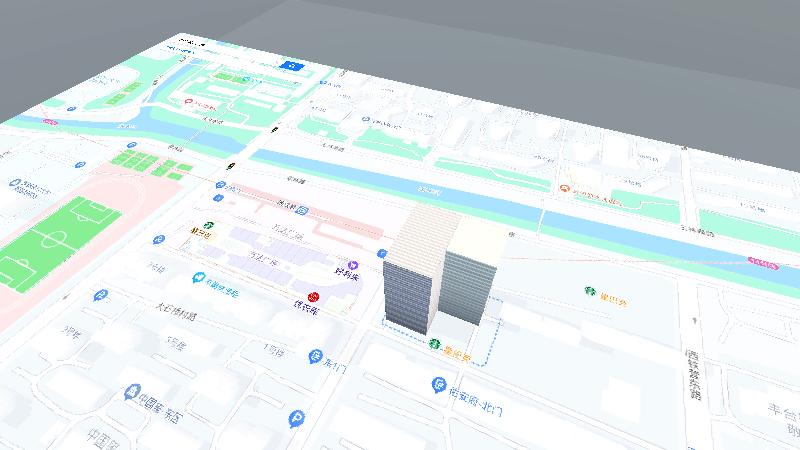Click the light-blue bird-shaped marker icon
This screenshot has width=800, height=450.
point(198,278)
